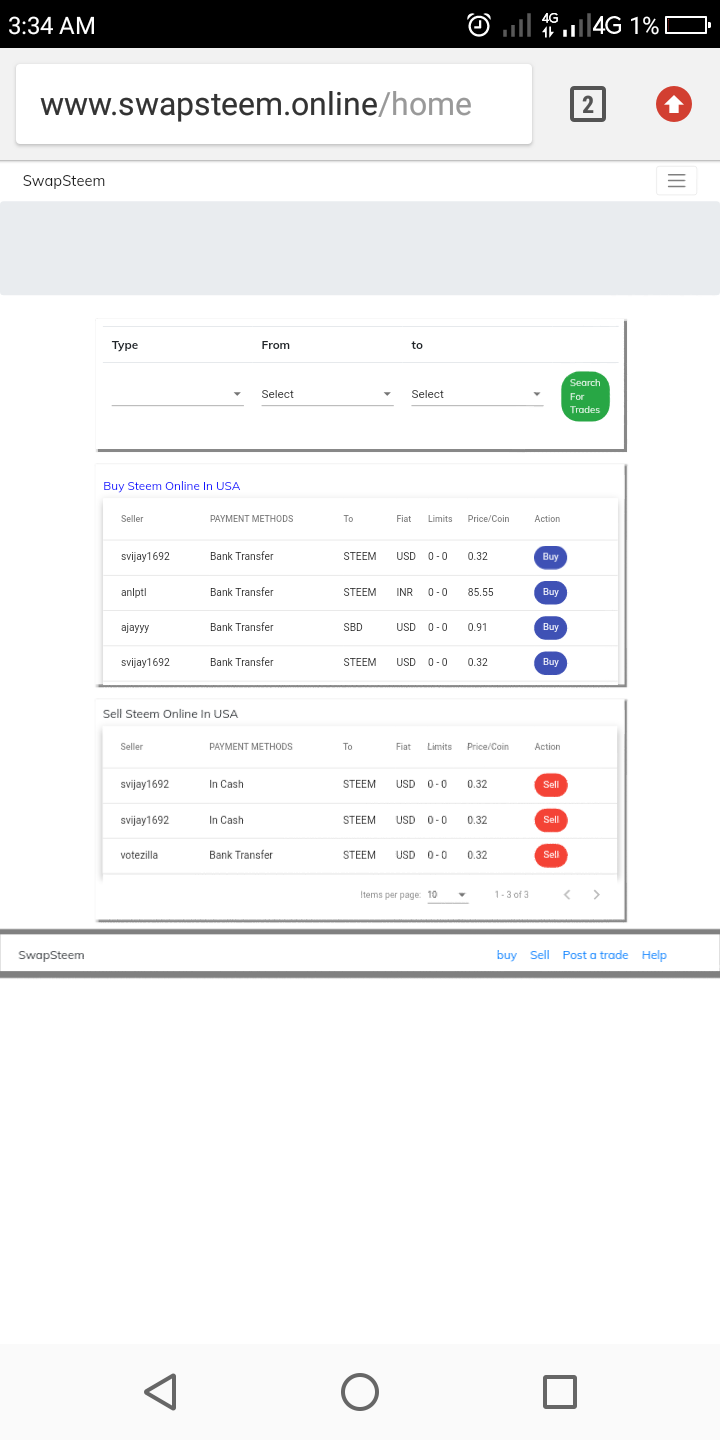Viewport: 720px width, 1440px height.
Task: Tap the browser URL address bar
Action: coord(273,104)
